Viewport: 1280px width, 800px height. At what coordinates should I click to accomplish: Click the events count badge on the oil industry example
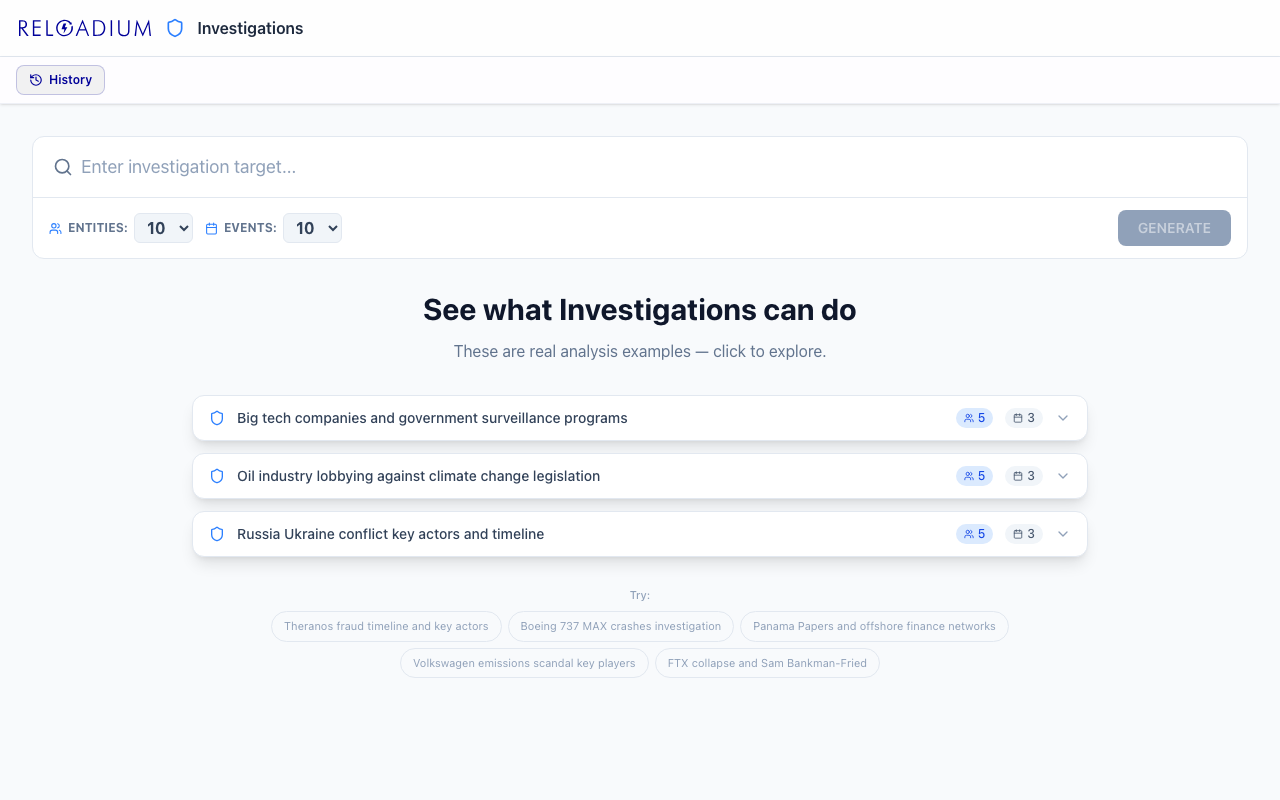coord(1023,476)
